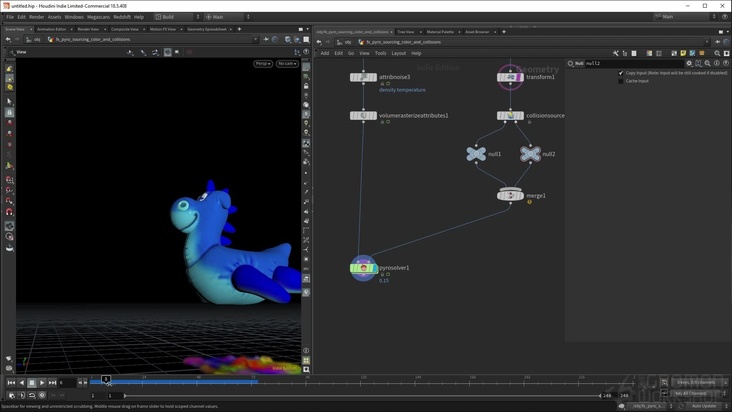Toggle the real-time playback button
The image size is (732, 412).
tap(42, 395)
